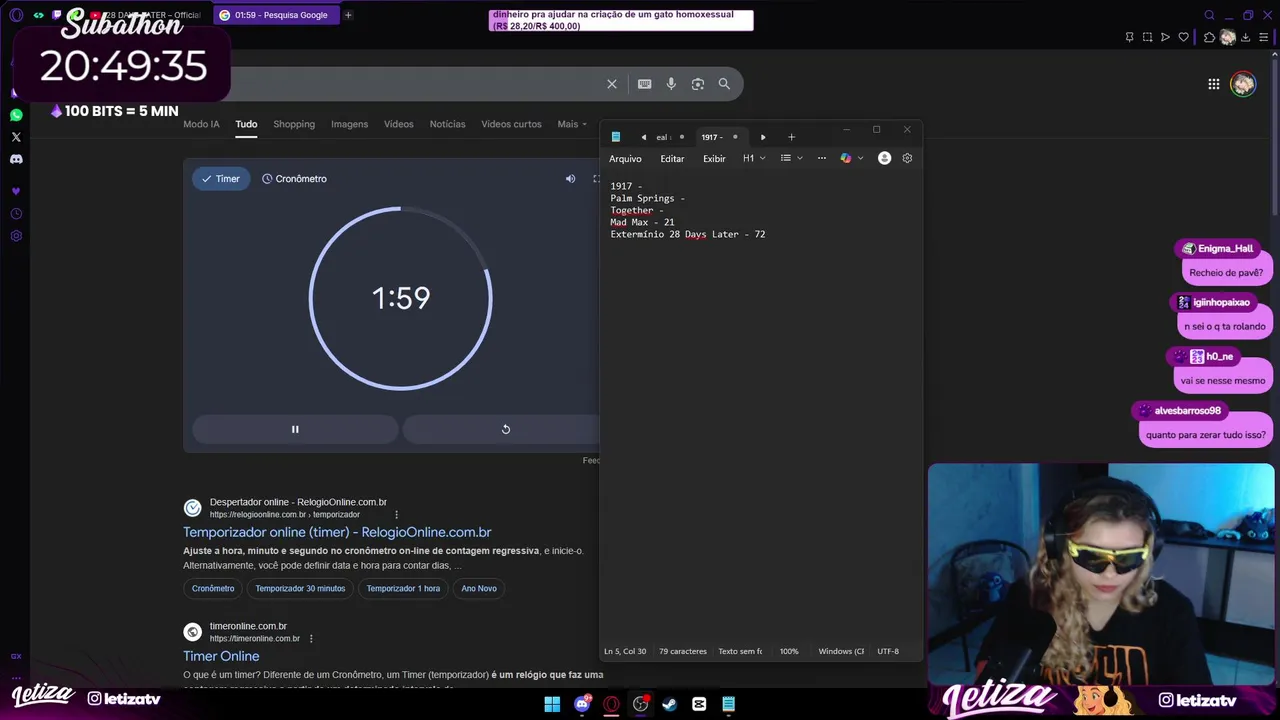Viewport: 1280px width, 720px height.
Task: Expand the Copilot dropdown arrow in Notepad
Action: click(x=860, y=158)
